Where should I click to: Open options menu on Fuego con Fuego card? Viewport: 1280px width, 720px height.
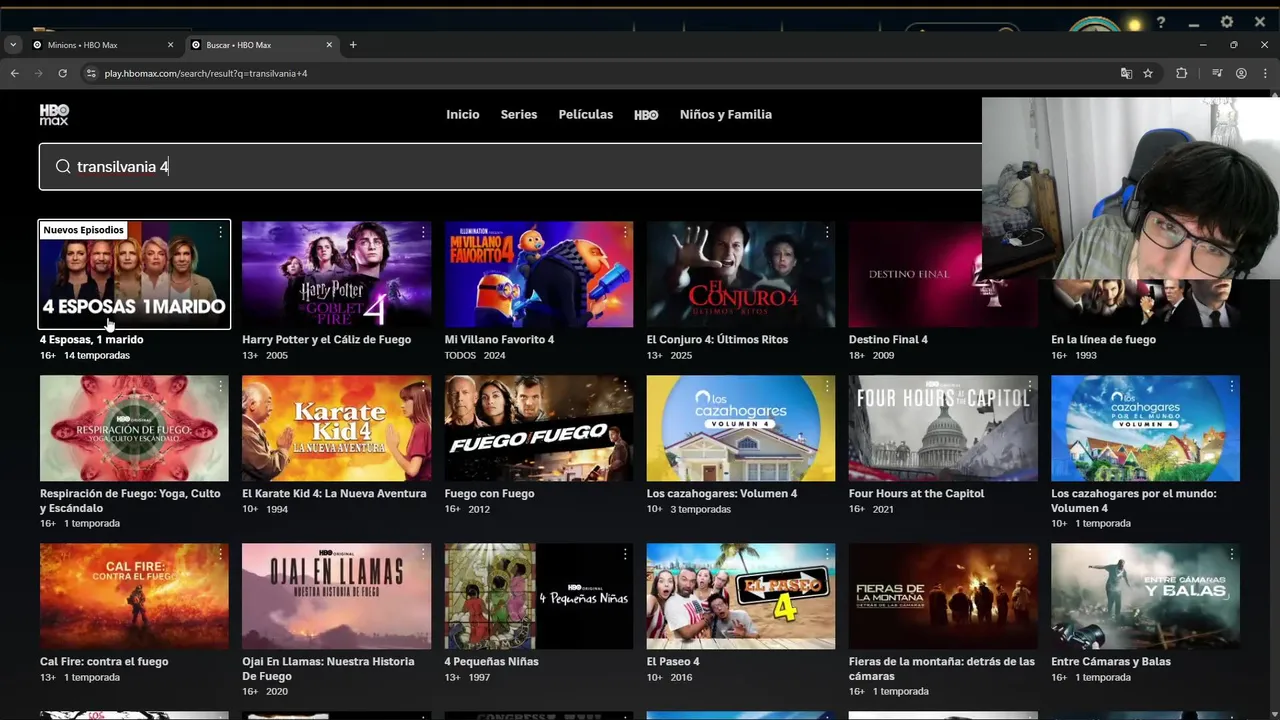(x=626, y=386)
